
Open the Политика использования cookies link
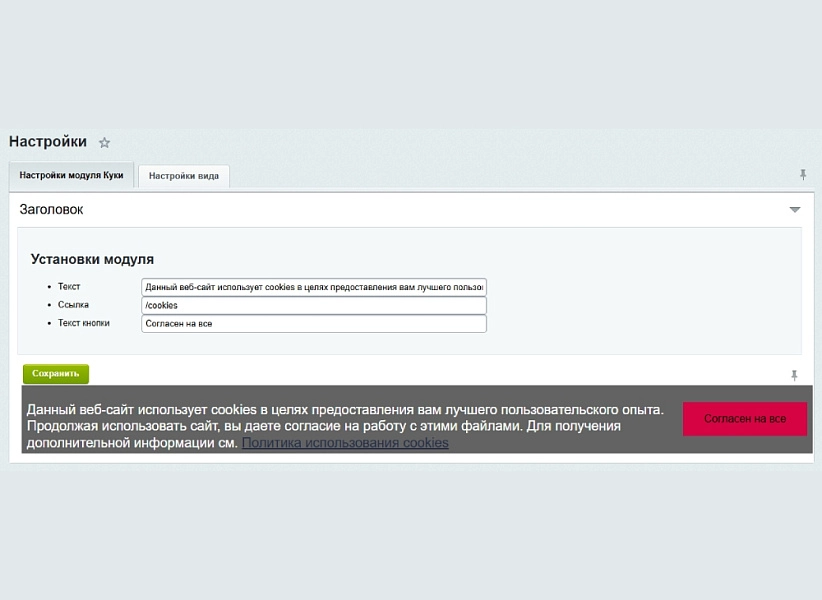point(345,443)
